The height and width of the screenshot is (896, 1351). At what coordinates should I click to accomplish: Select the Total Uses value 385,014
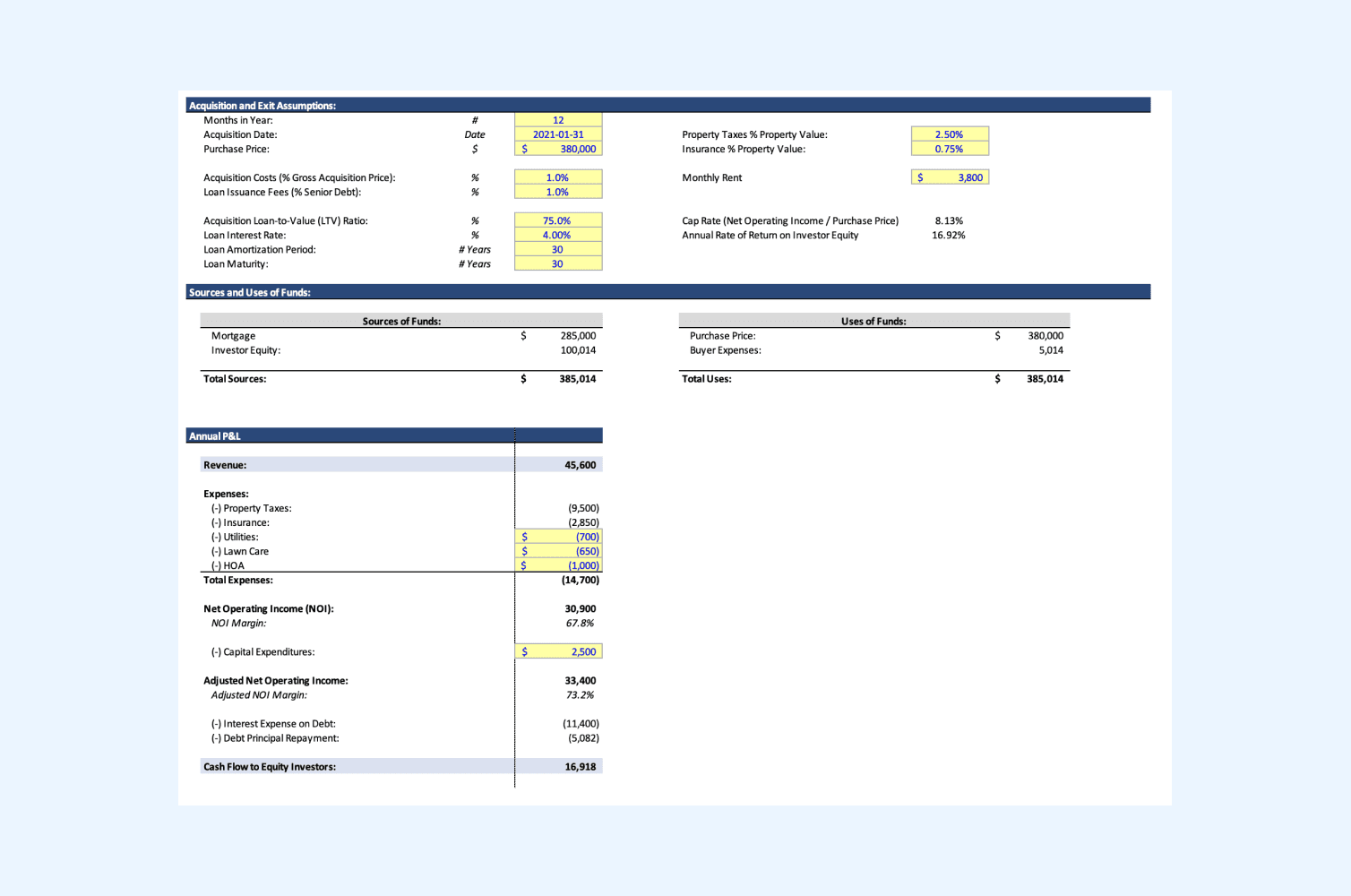click(x=1046, y=379)
